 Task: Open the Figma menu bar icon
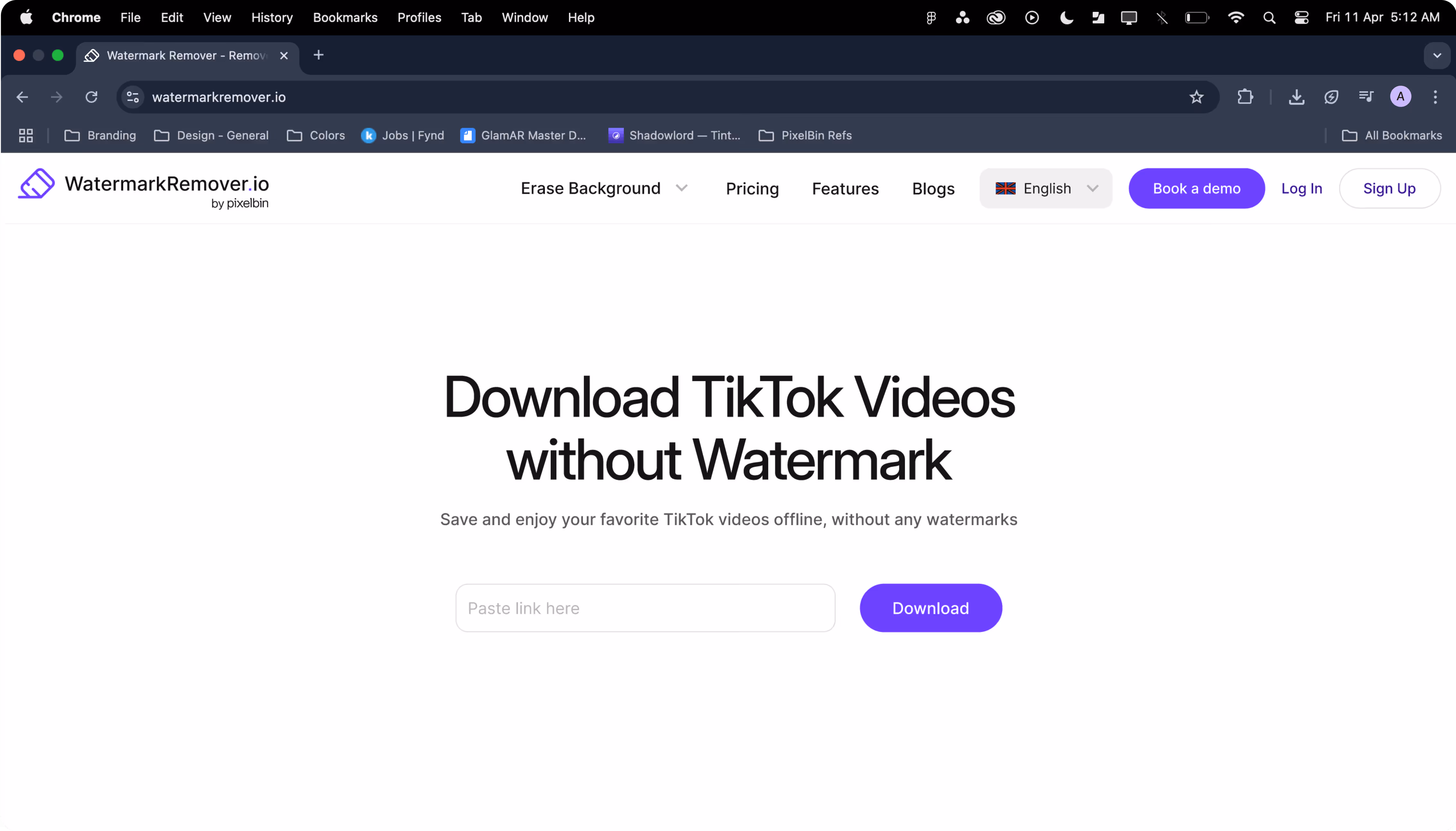pyautogui.click(x=931, y=18)
